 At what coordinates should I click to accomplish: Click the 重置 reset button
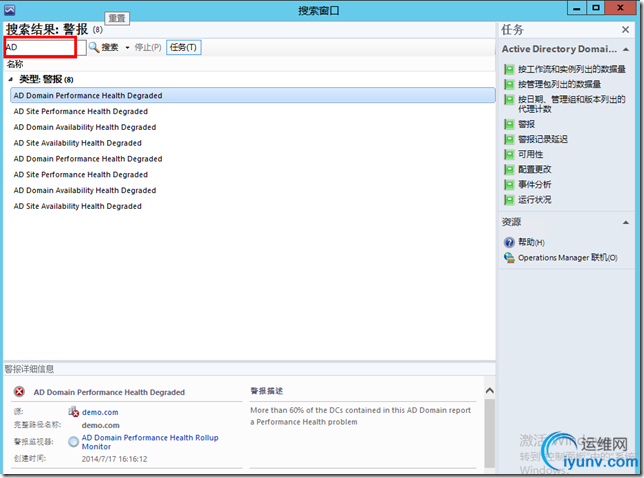click(x=117, y=18)
